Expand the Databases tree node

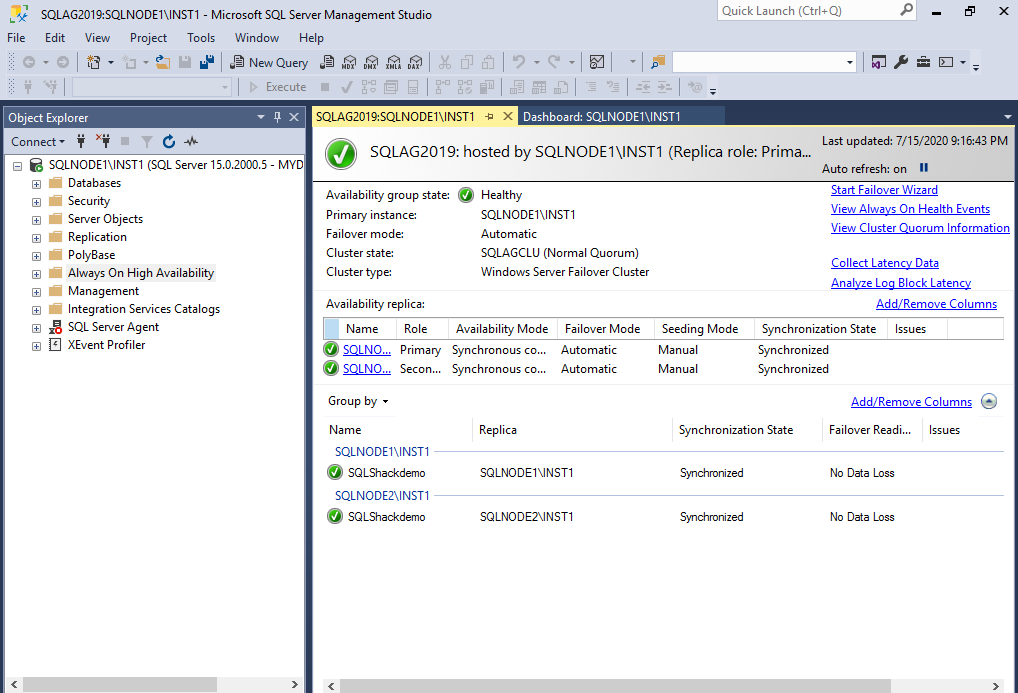point(37,183)
